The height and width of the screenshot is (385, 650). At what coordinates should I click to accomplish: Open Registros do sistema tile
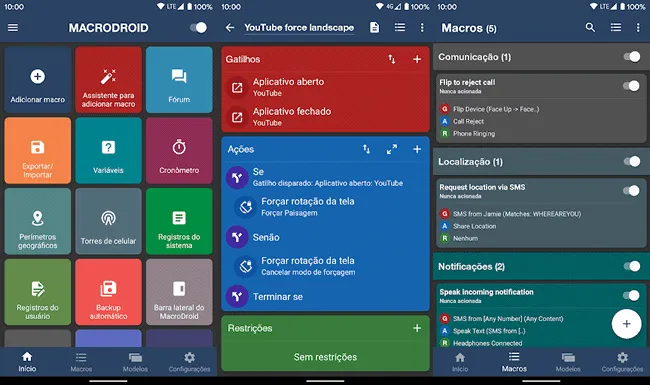pos(179,221)
